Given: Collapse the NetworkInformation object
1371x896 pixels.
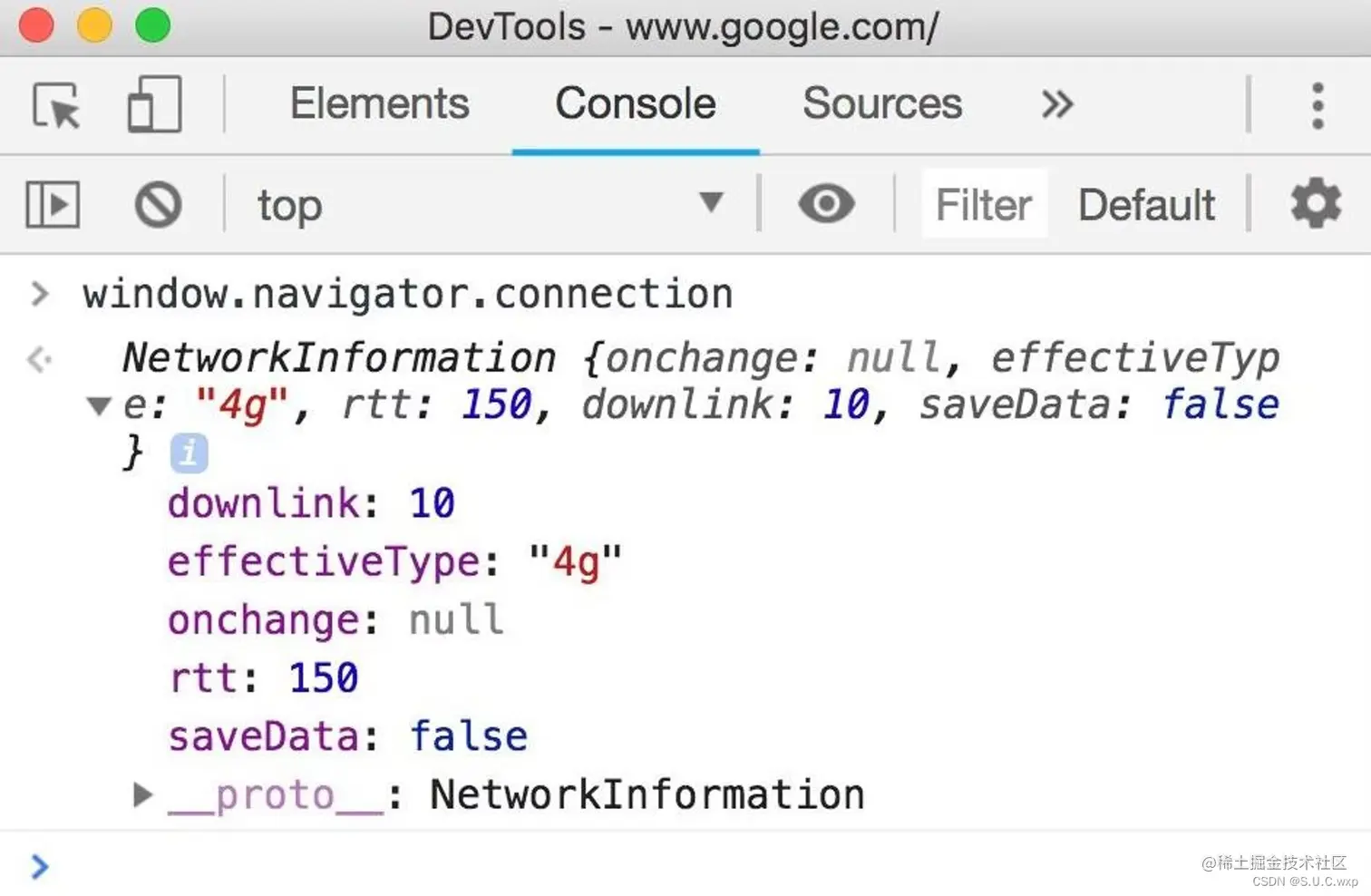Looking at the screenshot, I should tap(99, 404).
